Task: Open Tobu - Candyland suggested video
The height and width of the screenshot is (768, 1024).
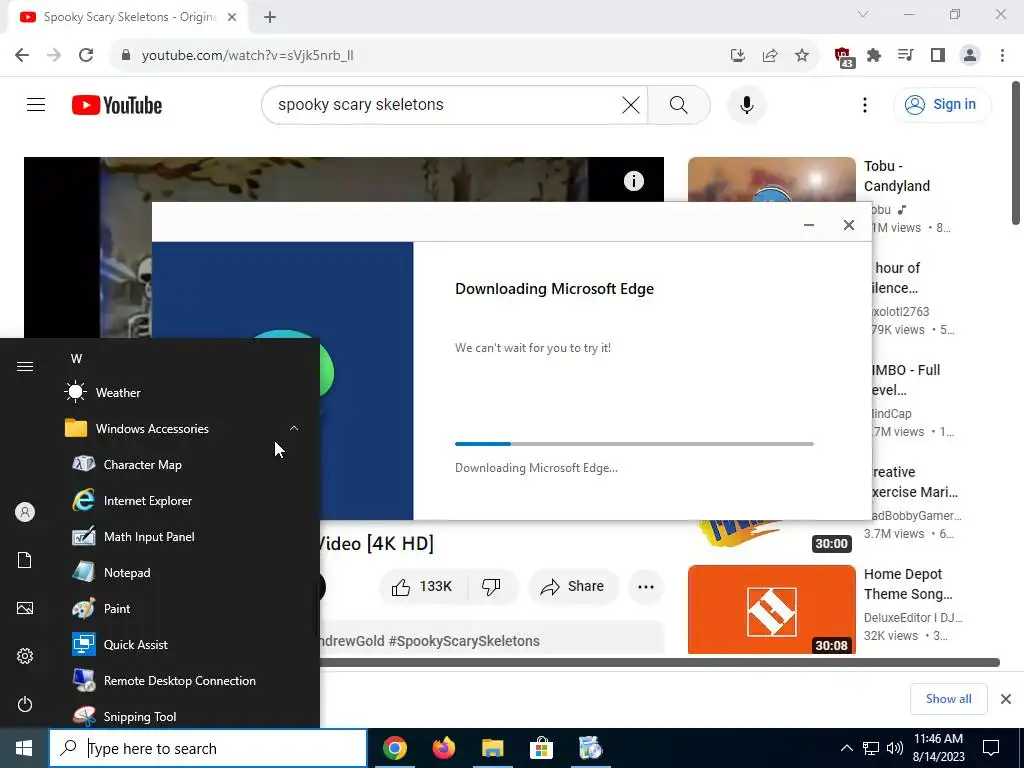Action: [x=897, y=176]
